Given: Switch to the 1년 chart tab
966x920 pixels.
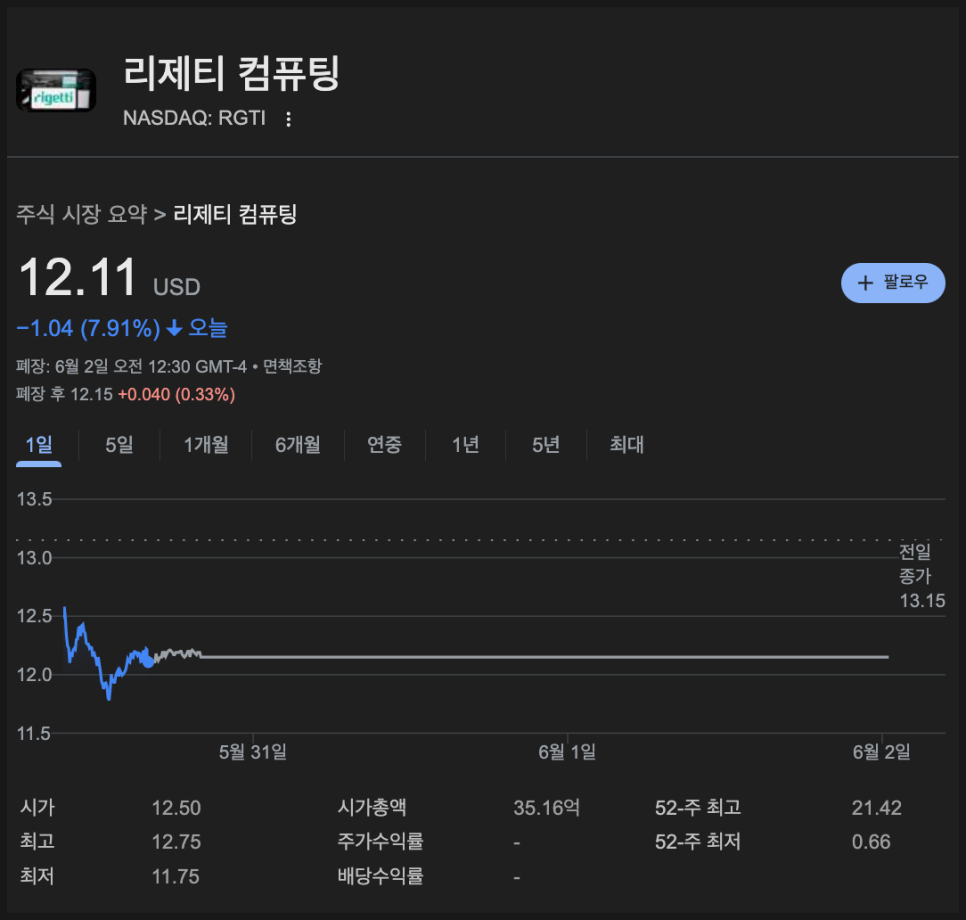Looking at the screenshot, I should tap(465, 445).
